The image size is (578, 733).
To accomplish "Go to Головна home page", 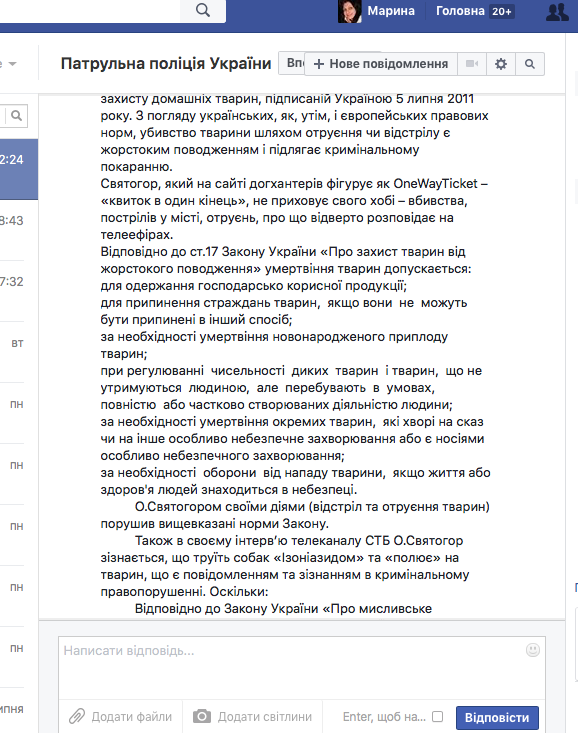I will click(460, 11).
